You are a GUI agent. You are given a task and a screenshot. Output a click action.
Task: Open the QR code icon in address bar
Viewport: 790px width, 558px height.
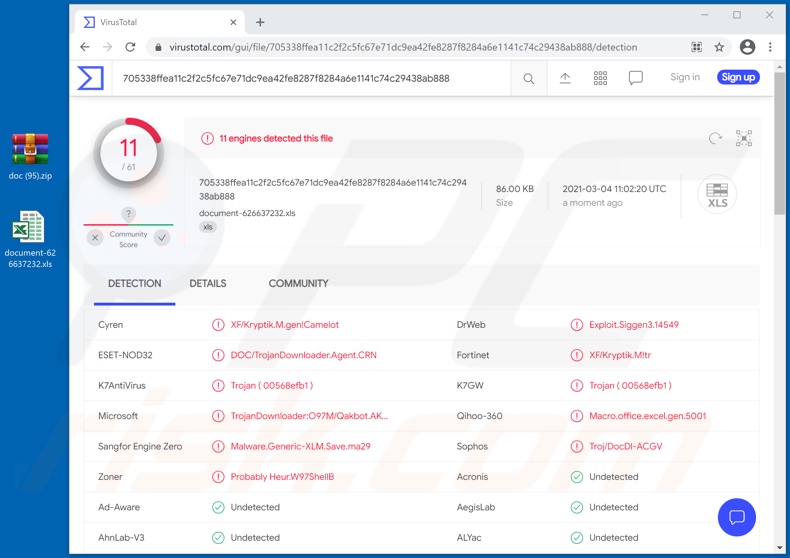(x=696, y=47)
